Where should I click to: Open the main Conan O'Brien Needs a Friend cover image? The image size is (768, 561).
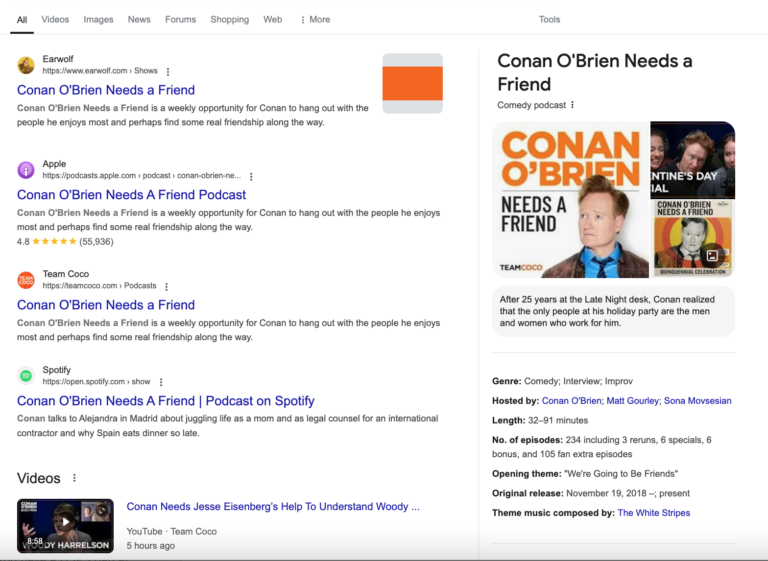(571, 199)
